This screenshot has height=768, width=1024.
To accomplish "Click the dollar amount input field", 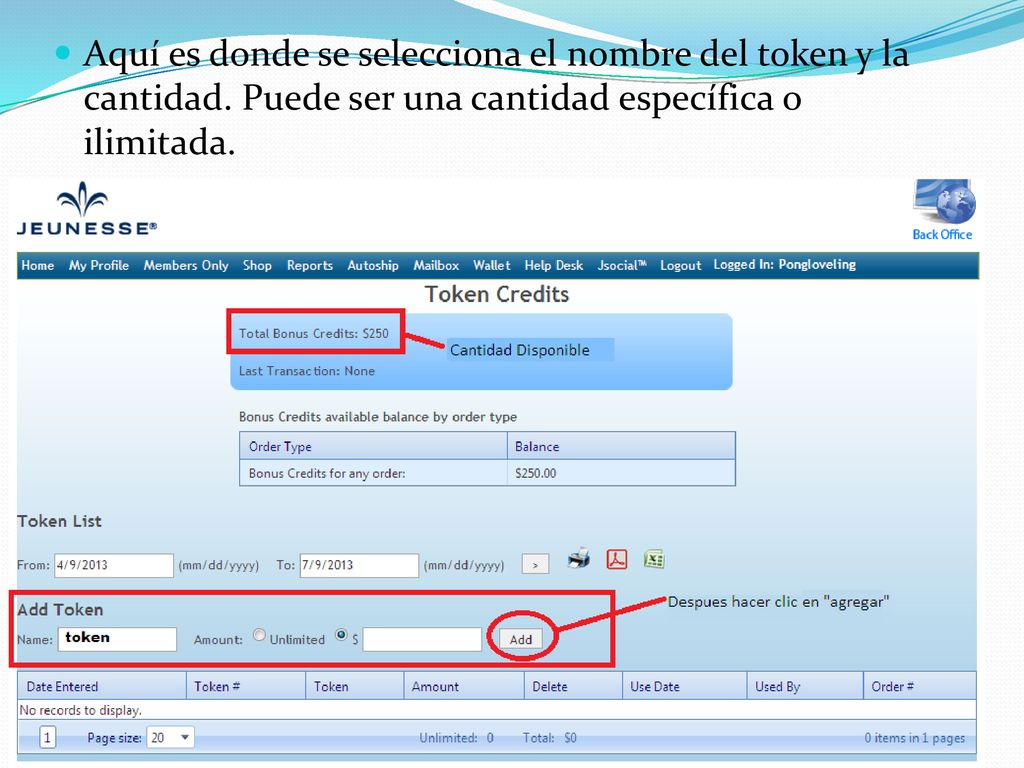I will pyautogui.click(x=422, y=639).
